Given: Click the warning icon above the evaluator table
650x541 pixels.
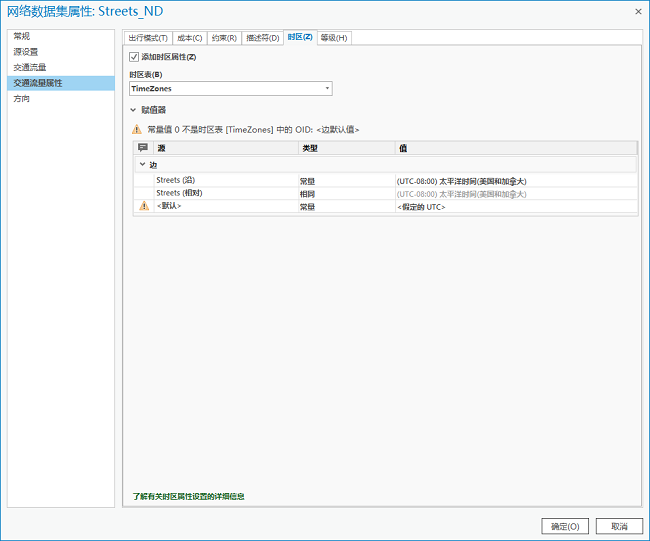Looking at the screenshot, I should 136,129.
